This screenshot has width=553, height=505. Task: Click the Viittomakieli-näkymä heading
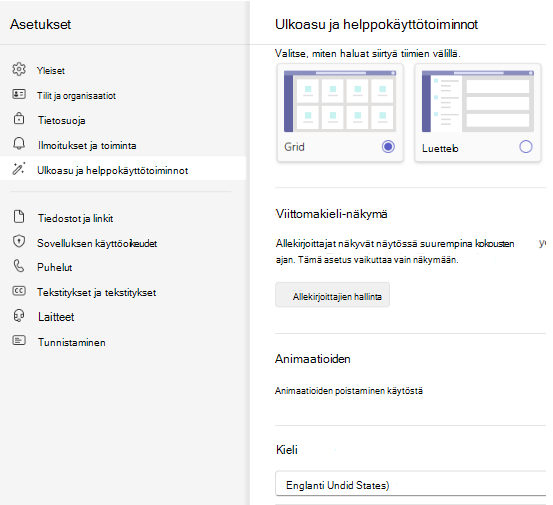(332, 214)
